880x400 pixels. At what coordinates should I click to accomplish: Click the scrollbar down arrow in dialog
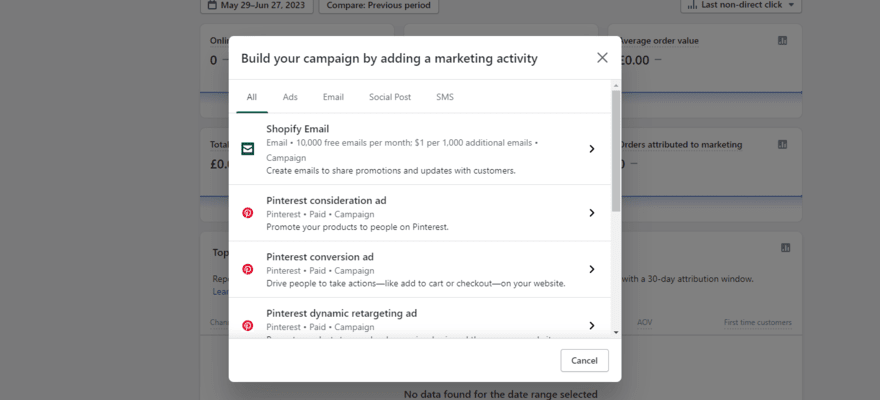pos(616,332)
